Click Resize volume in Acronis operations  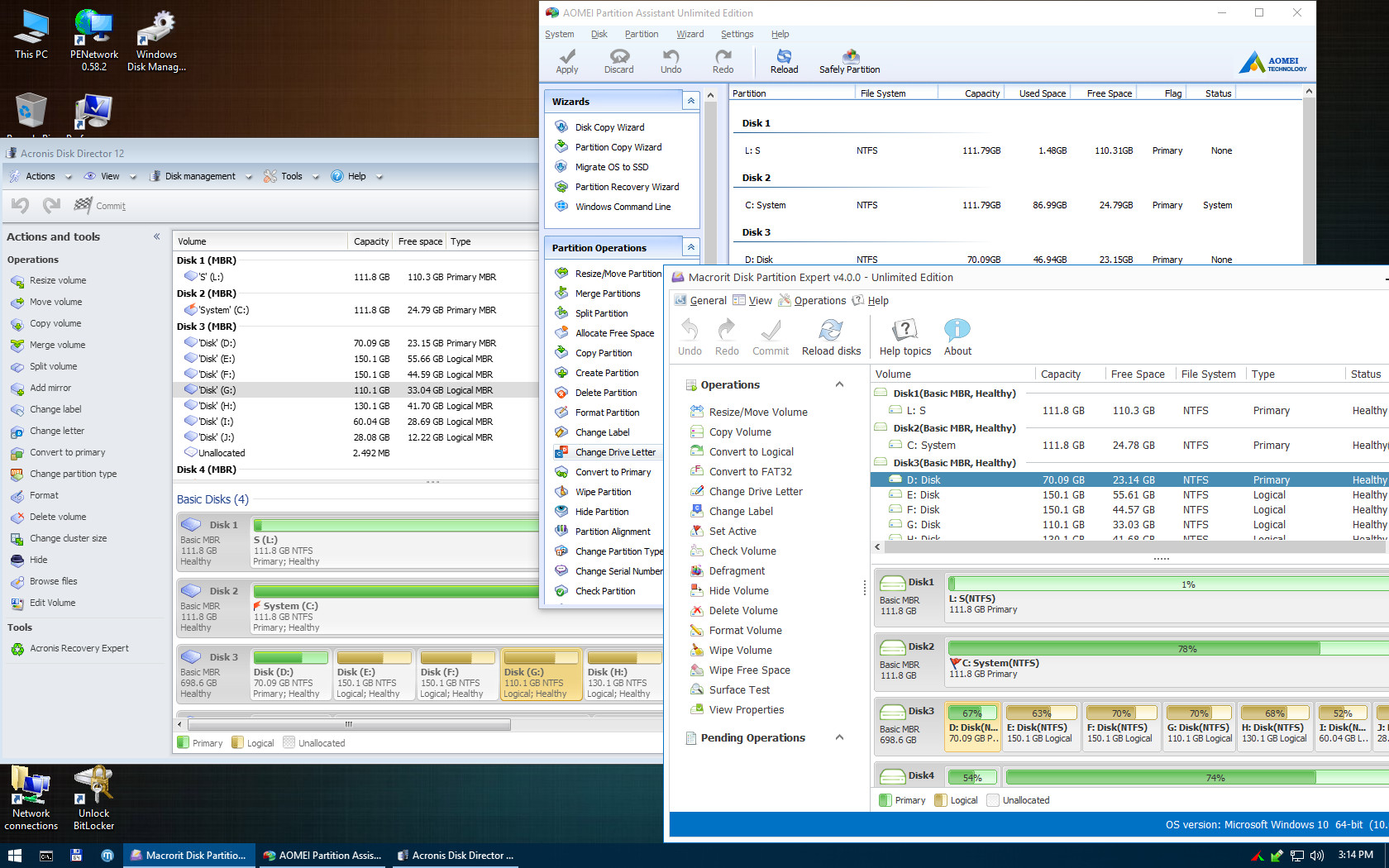click(x=58, y=280)
